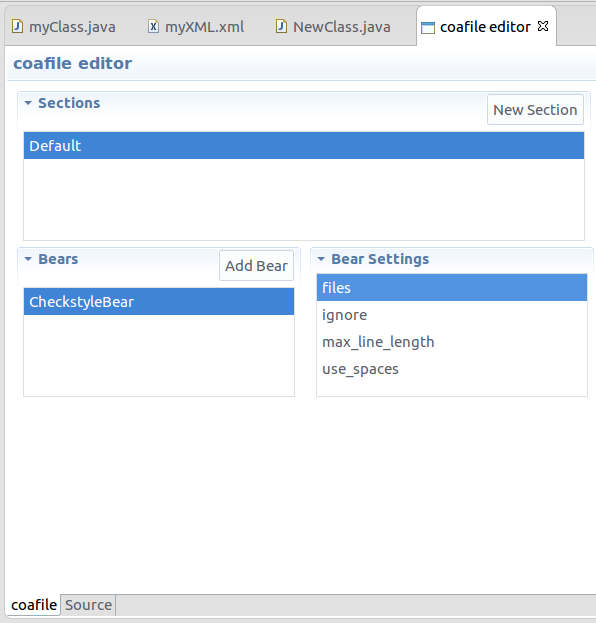Collapse the Bears section twistie
This screenshot has height=623, width=596.
(x=28, y=259)
